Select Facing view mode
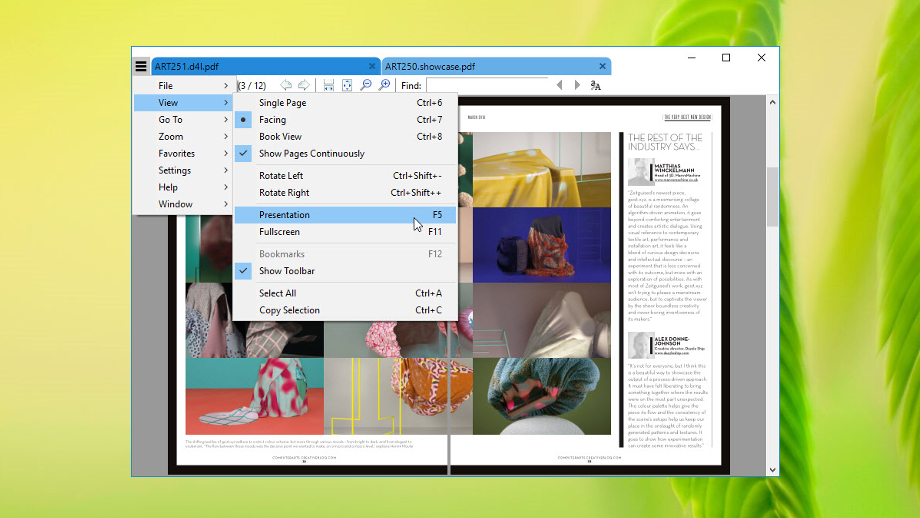 point(345,120)
